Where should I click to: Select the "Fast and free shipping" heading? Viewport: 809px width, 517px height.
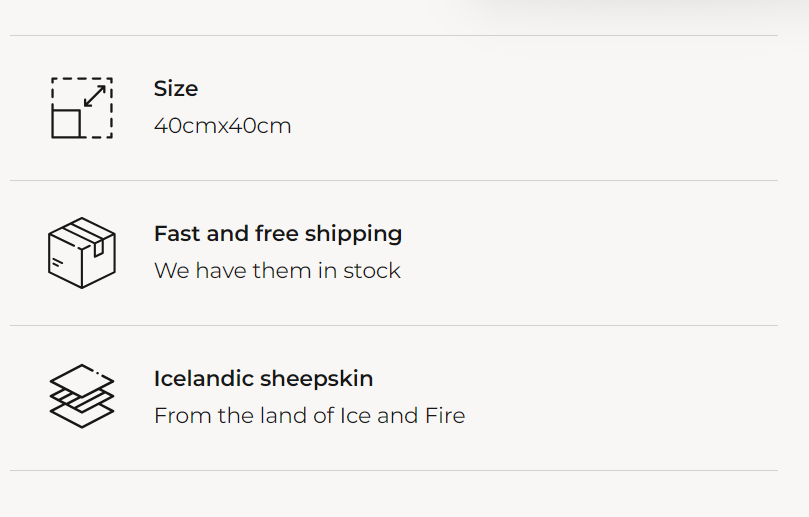pos(278,234)
